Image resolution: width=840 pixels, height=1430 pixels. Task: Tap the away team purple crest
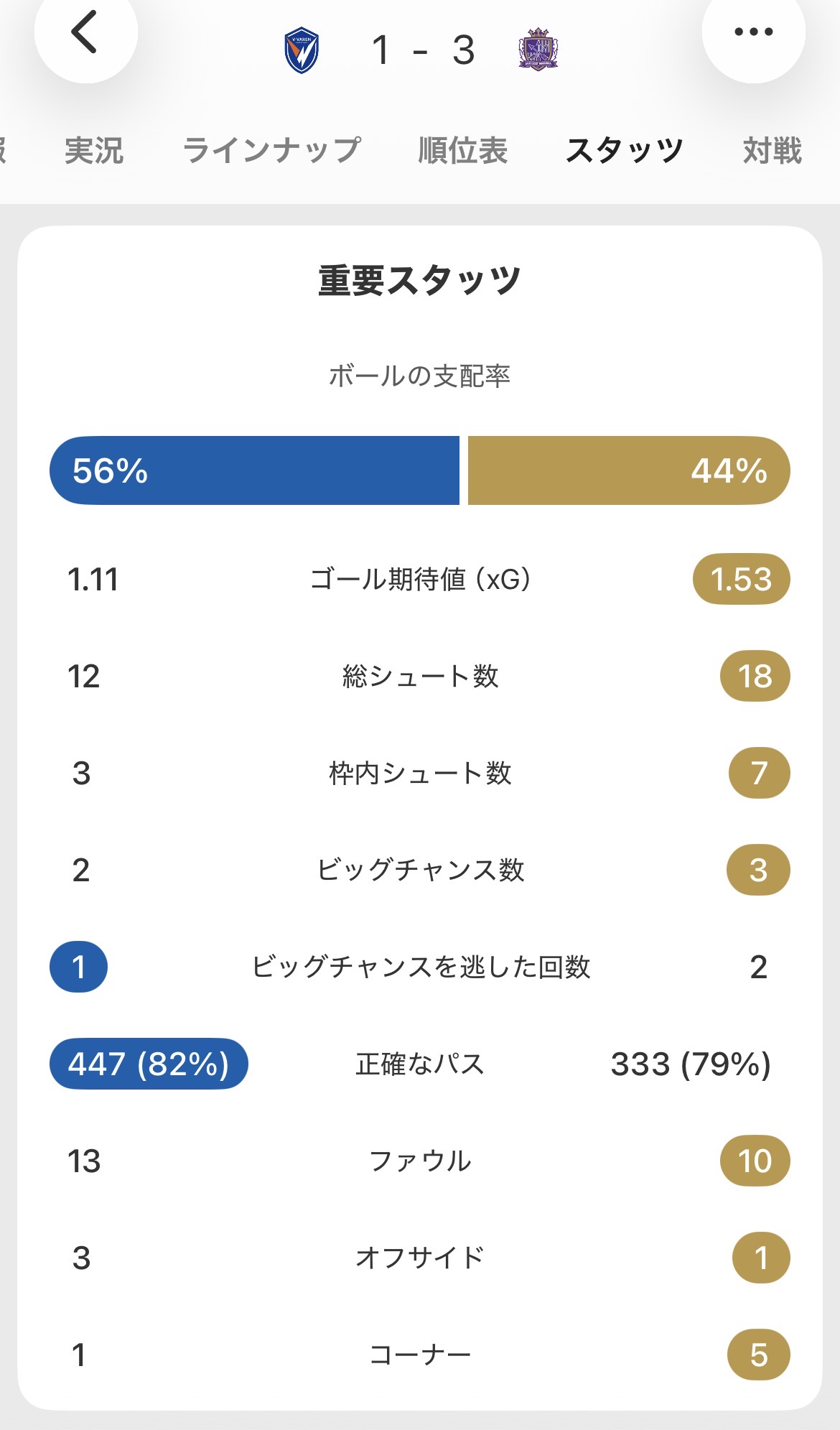tap(538, 50)
